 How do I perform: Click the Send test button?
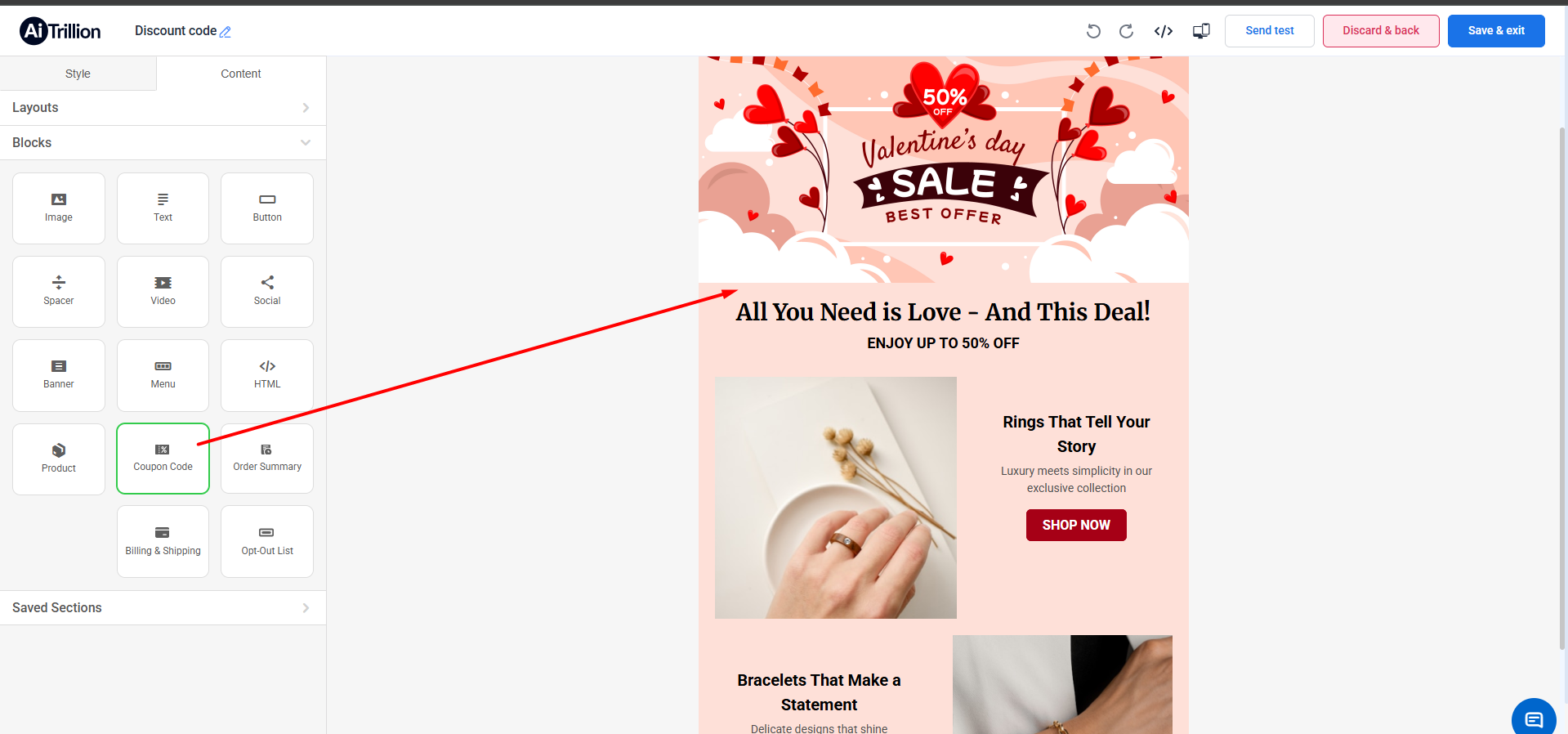(1270, 31)
